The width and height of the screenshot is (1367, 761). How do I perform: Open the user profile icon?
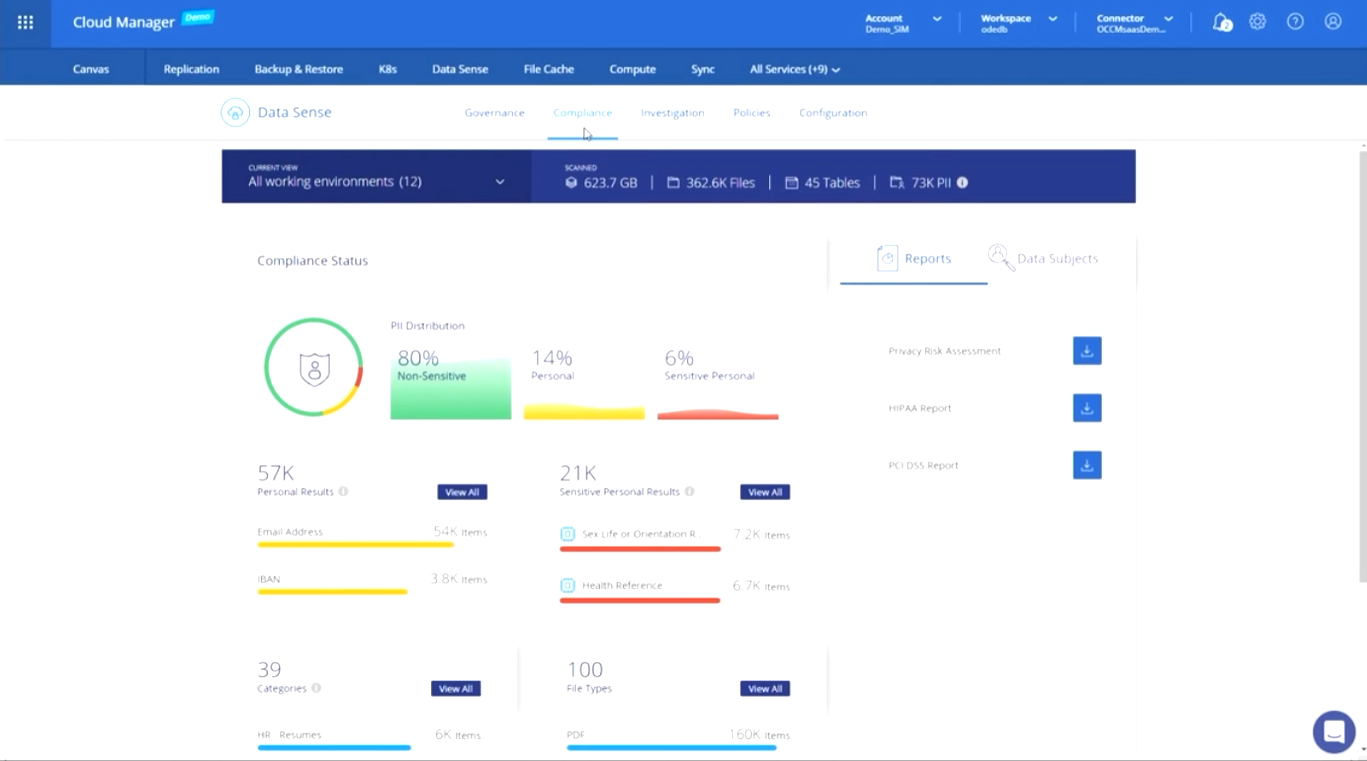point(1333,21)
